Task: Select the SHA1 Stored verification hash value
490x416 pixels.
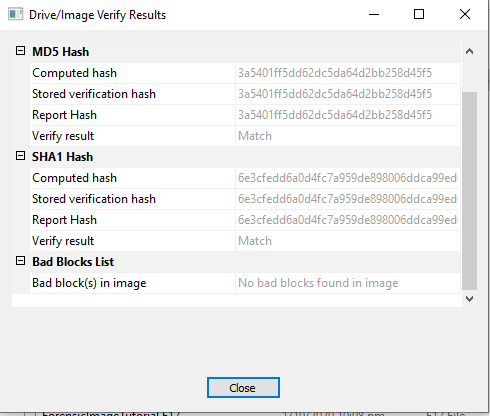Action: pos(348,199)
